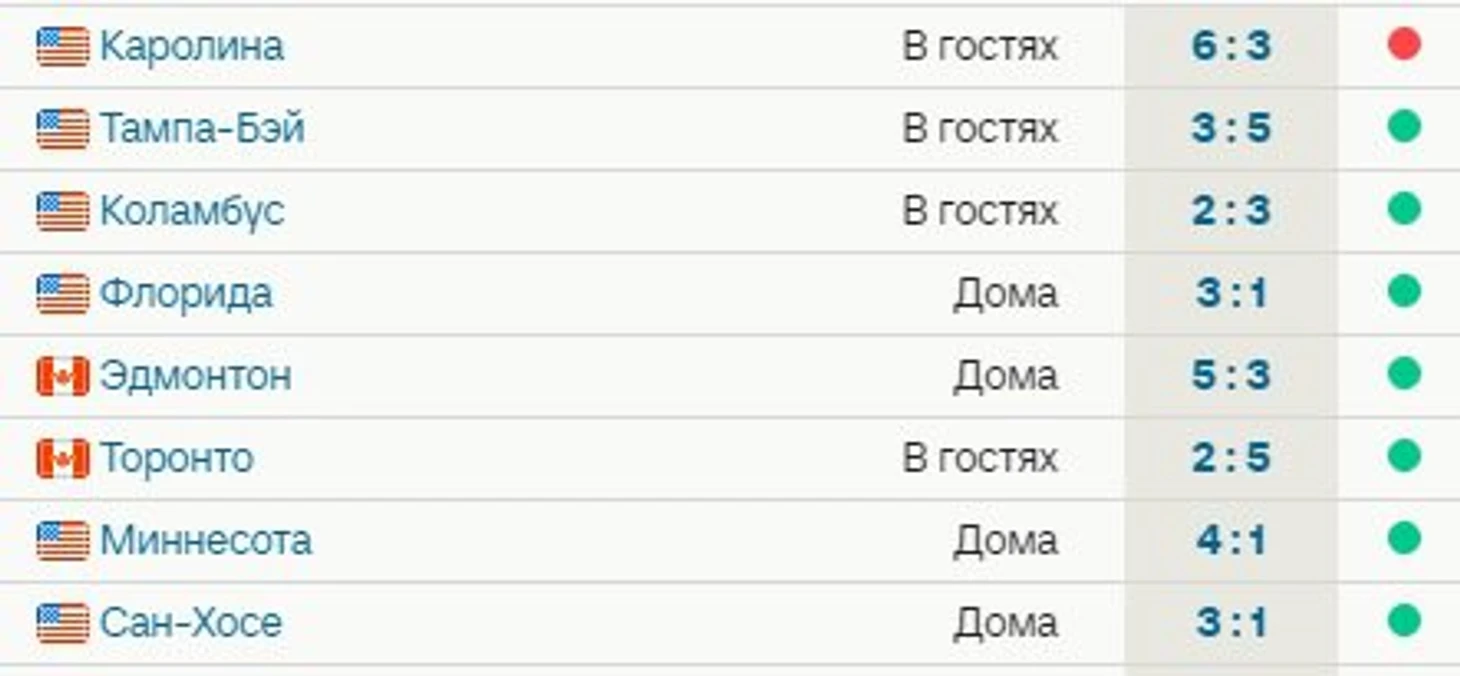This screenshot has width=1460, height=676.
Task: Click the Canada flag beside Эдмонтон
Action: click(62, 376)
